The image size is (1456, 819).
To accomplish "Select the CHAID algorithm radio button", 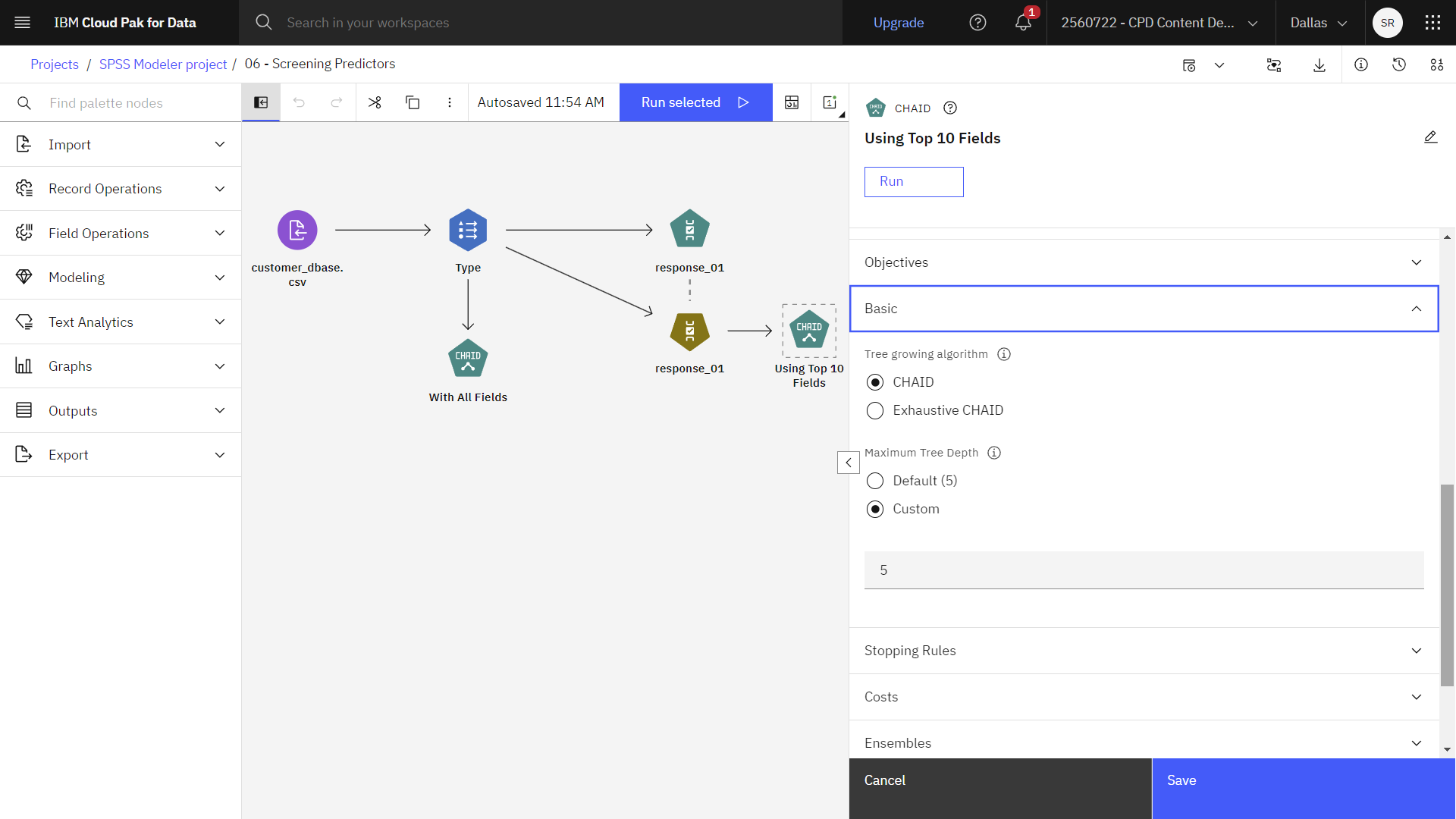I will pos(875,382).
